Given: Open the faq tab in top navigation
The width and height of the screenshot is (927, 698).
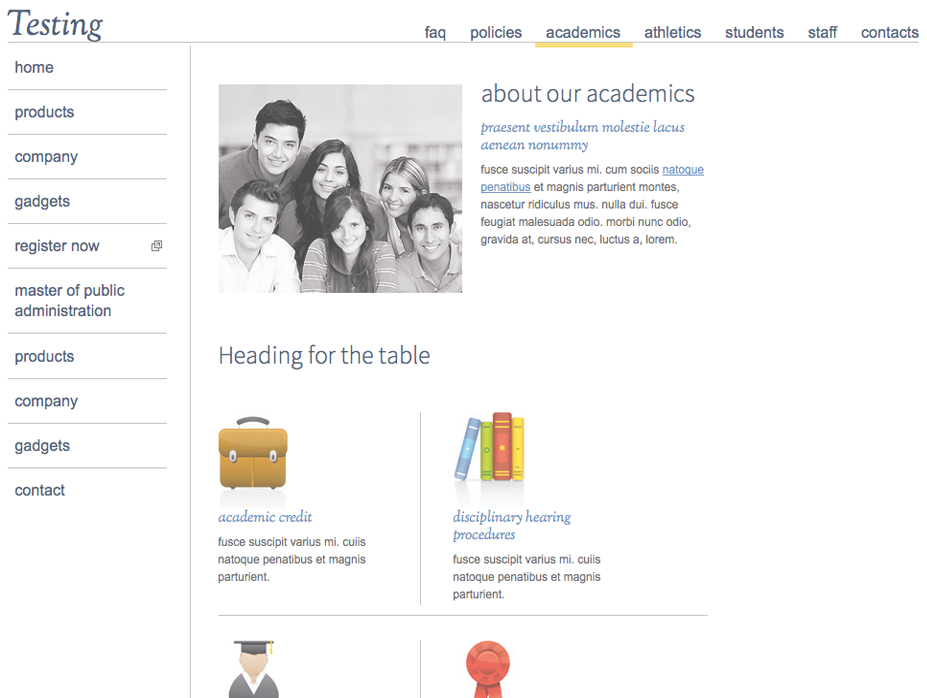Looking at the screenshot, I should 435,32.
